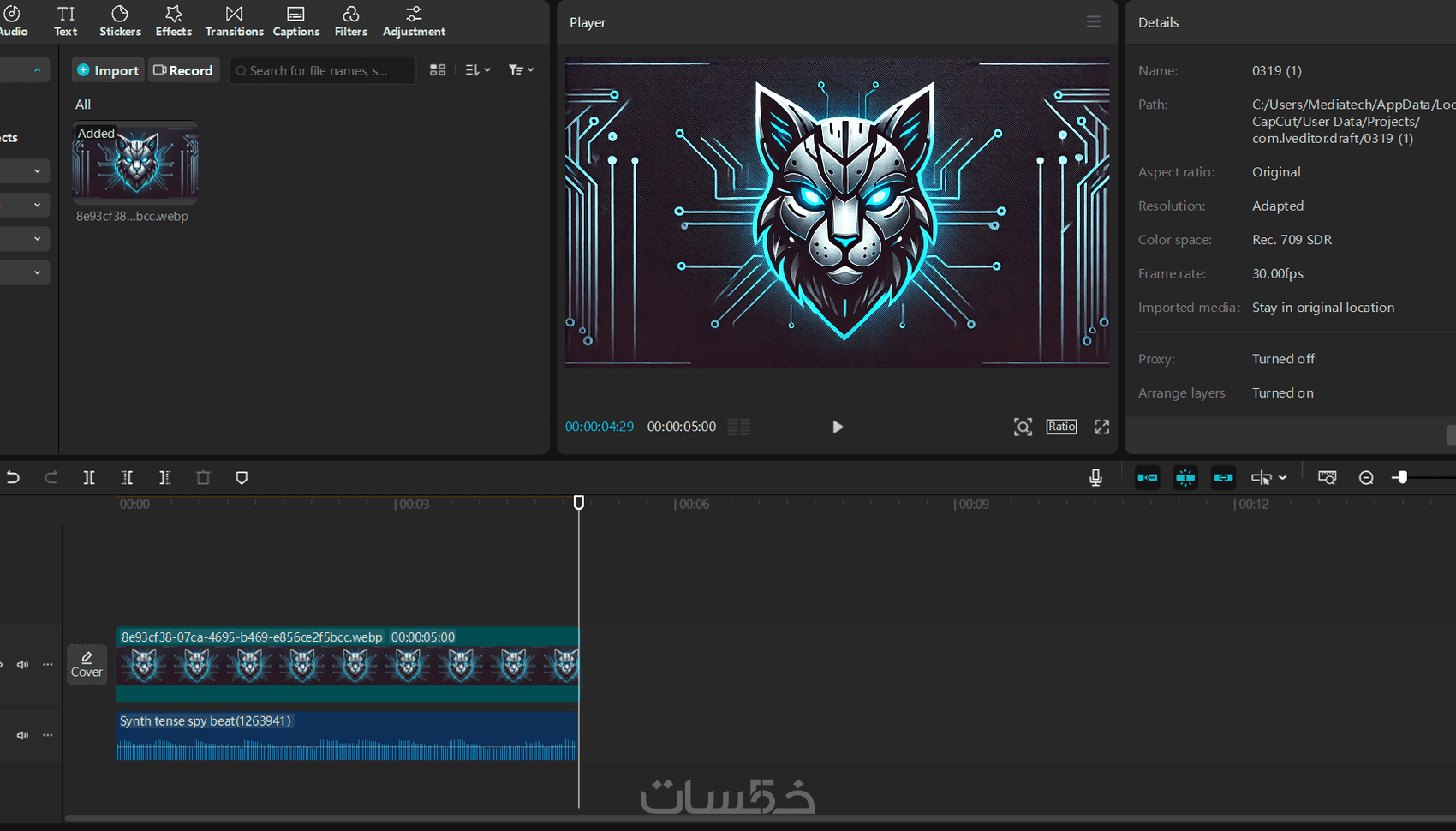The image size is (1456, 831).
Task: Select the All media category
Action: pos(83,105)
